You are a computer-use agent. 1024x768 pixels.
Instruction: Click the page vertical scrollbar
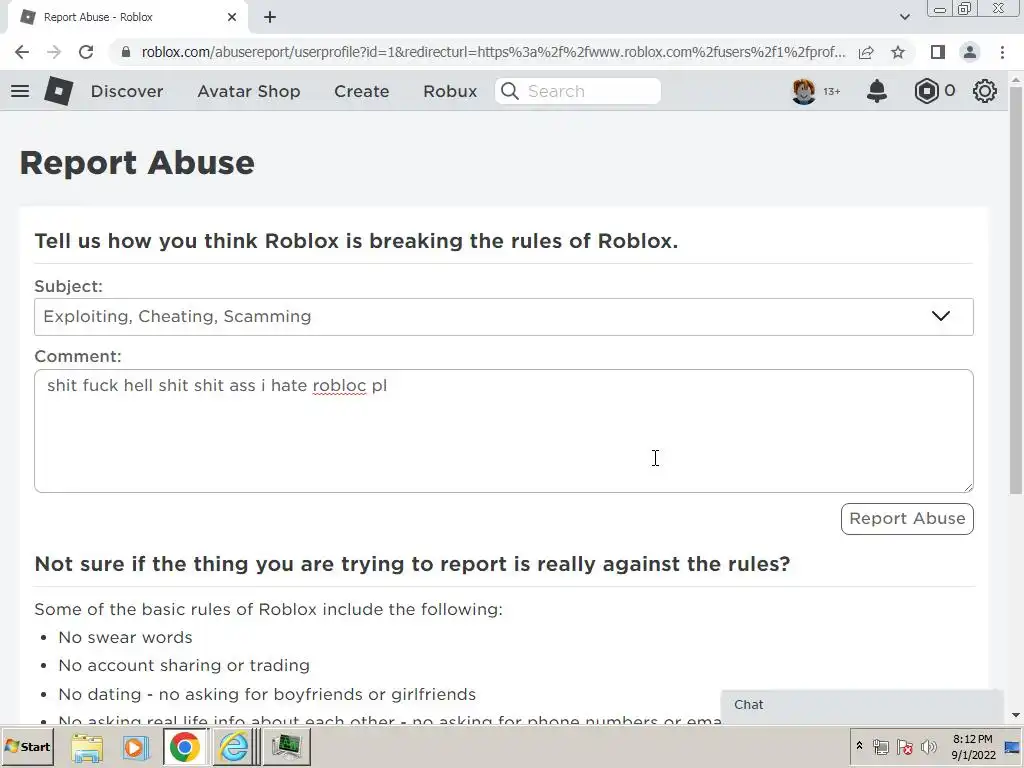pyautogui.click(x=1016, y=291)
